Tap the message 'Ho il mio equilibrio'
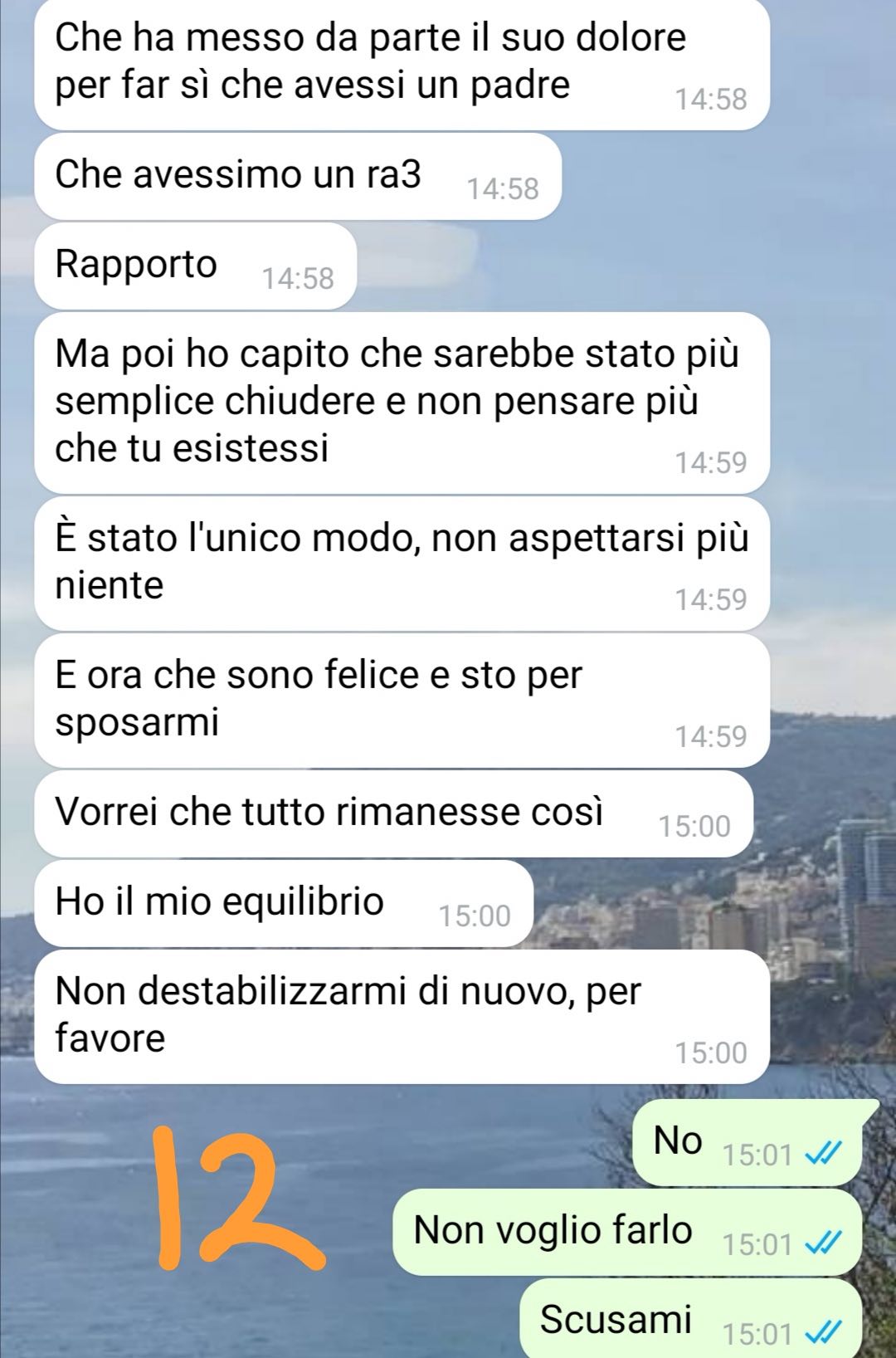The width and height of the screenshot is (896, 1358). click(283, 903)
